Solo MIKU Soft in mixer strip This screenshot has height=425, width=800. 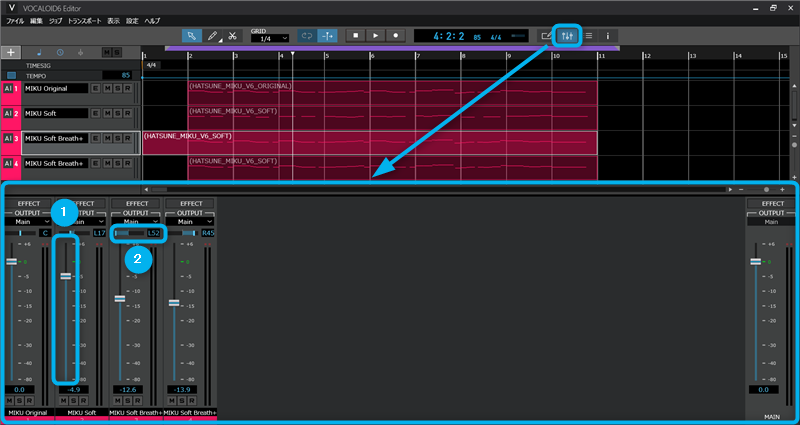[74, 401]
